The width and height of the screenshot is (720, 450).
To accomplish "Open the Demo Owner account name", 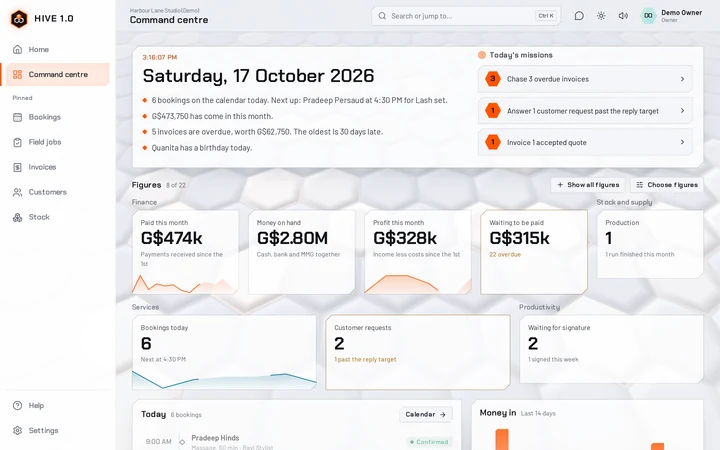I will pyautogui.click(x=681, y=13).
